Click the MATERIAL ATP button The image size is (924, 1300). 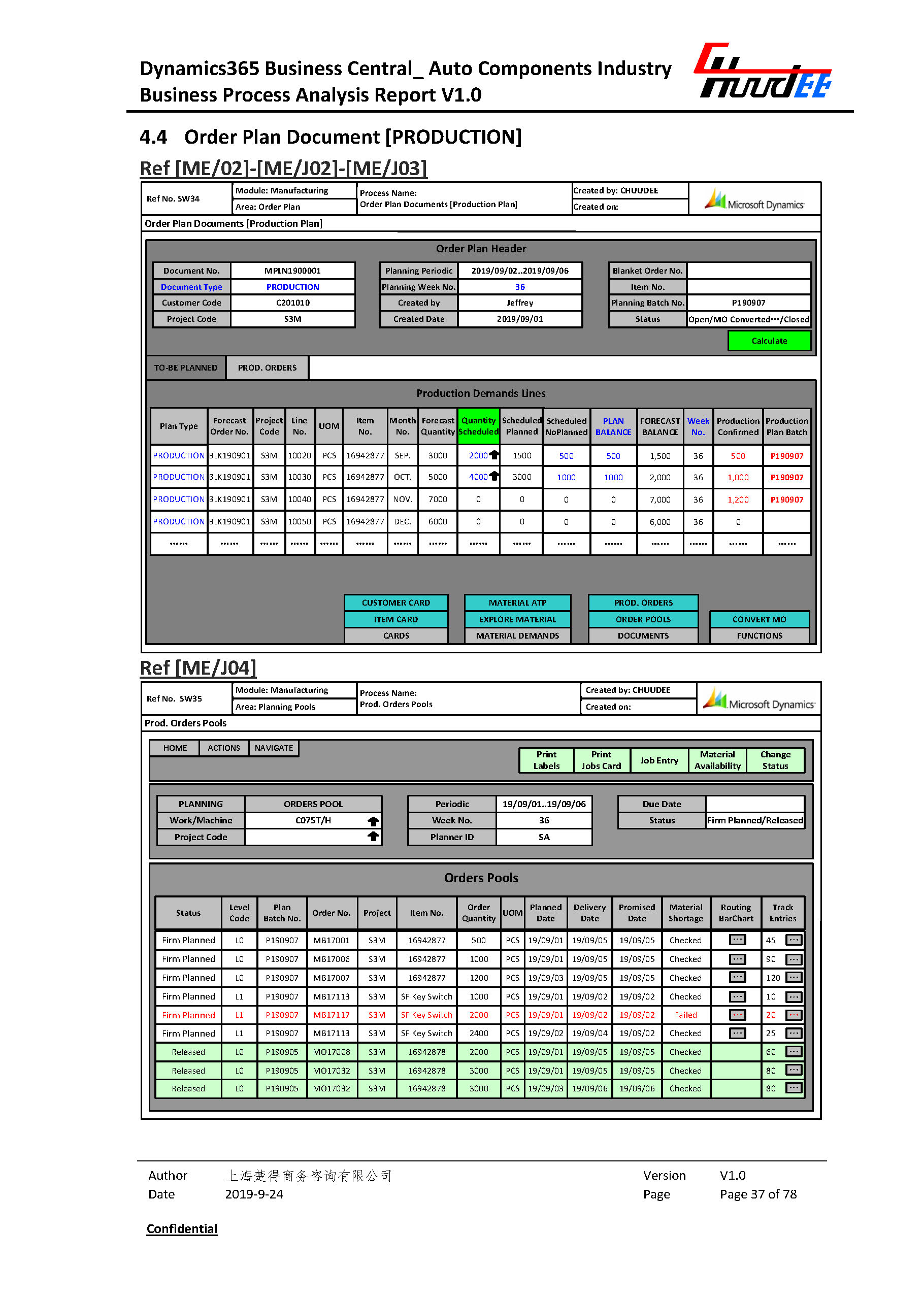[x=517, y=603]
